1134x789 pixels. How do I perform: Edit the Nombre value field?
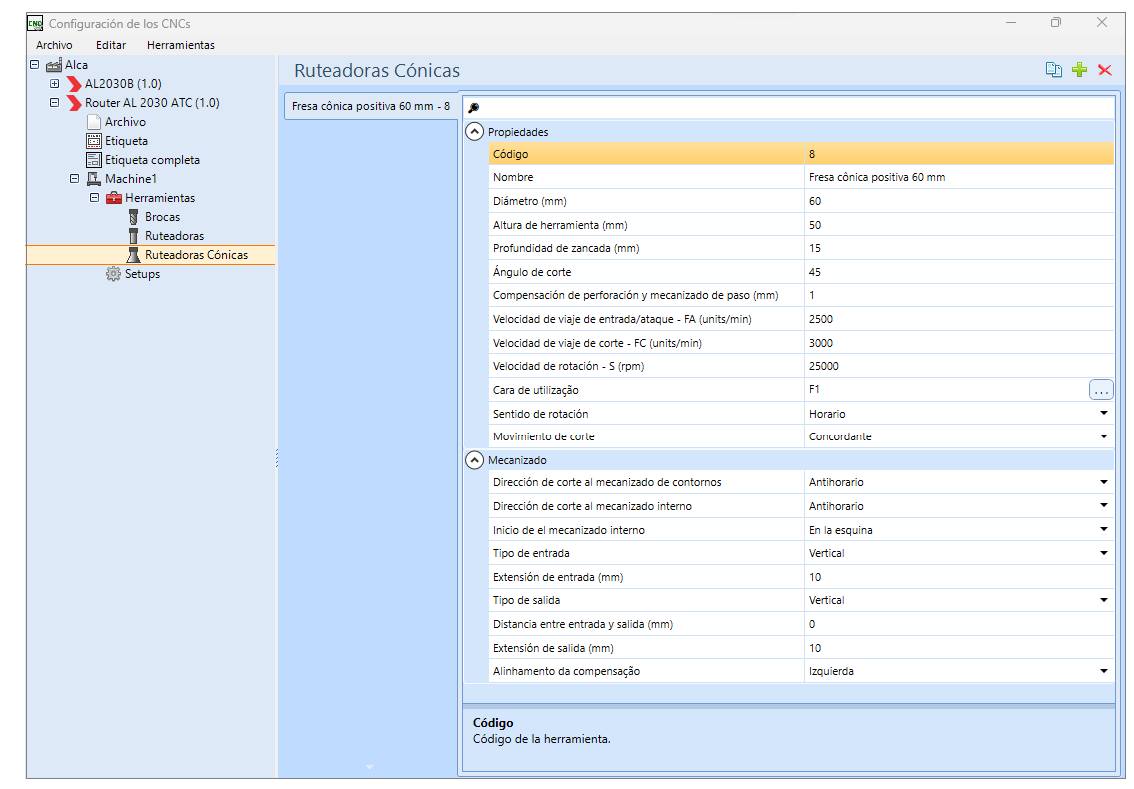coord(959,177)
